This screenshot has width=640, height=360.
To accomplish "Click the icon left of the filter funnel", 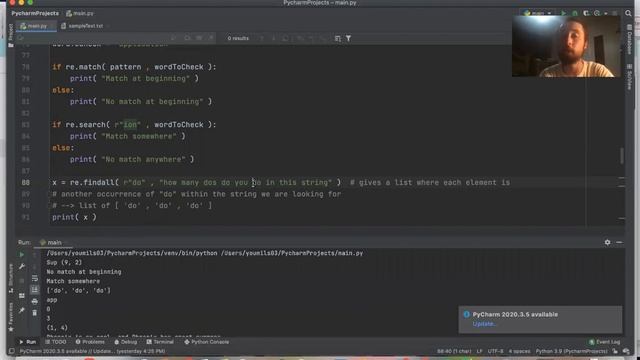I will [x=337, y=38].
